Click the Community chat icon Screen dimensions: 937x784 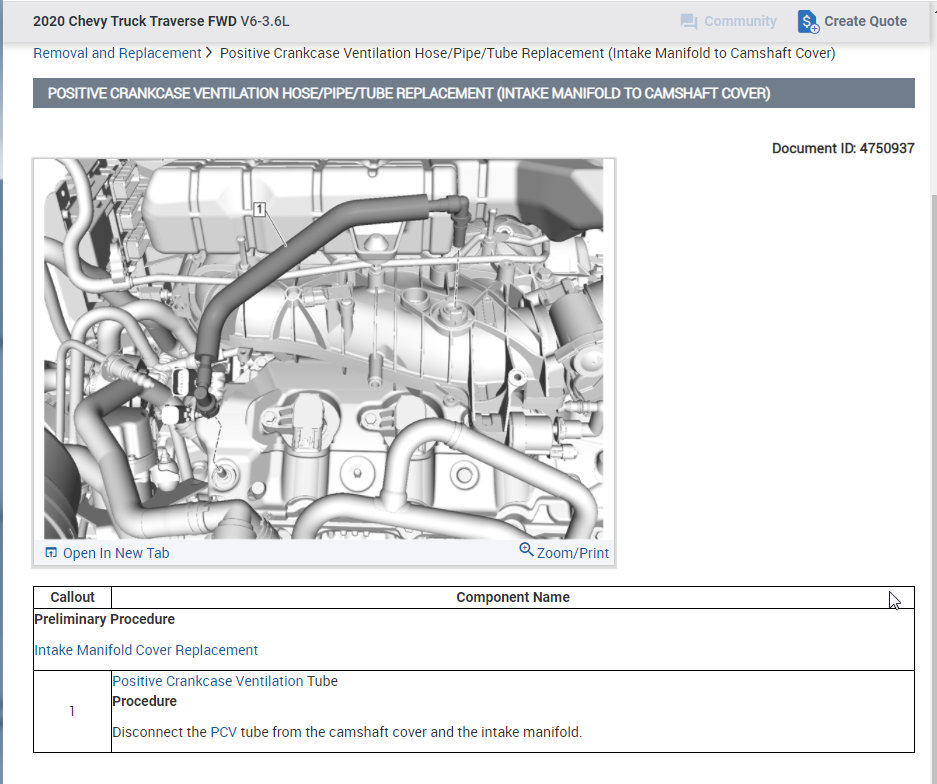tap(688, 22)
